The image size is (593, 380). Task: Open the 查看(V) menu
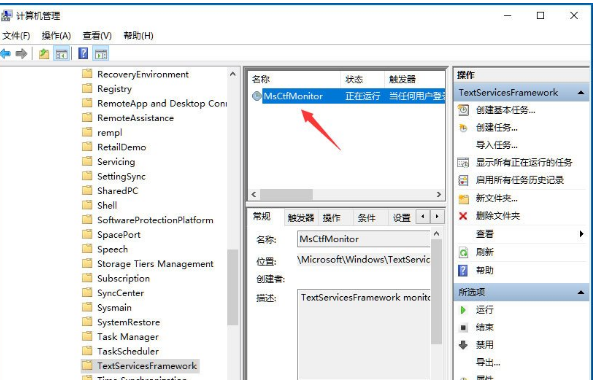click(97, 36)
